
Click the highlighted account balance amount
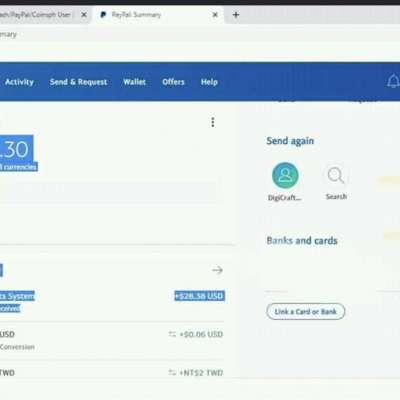pos(16,149)
